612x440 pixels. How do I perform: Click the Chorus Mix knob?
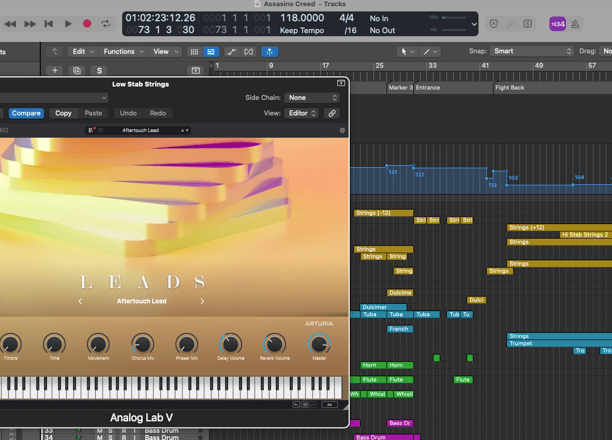(x=142, y=344)
